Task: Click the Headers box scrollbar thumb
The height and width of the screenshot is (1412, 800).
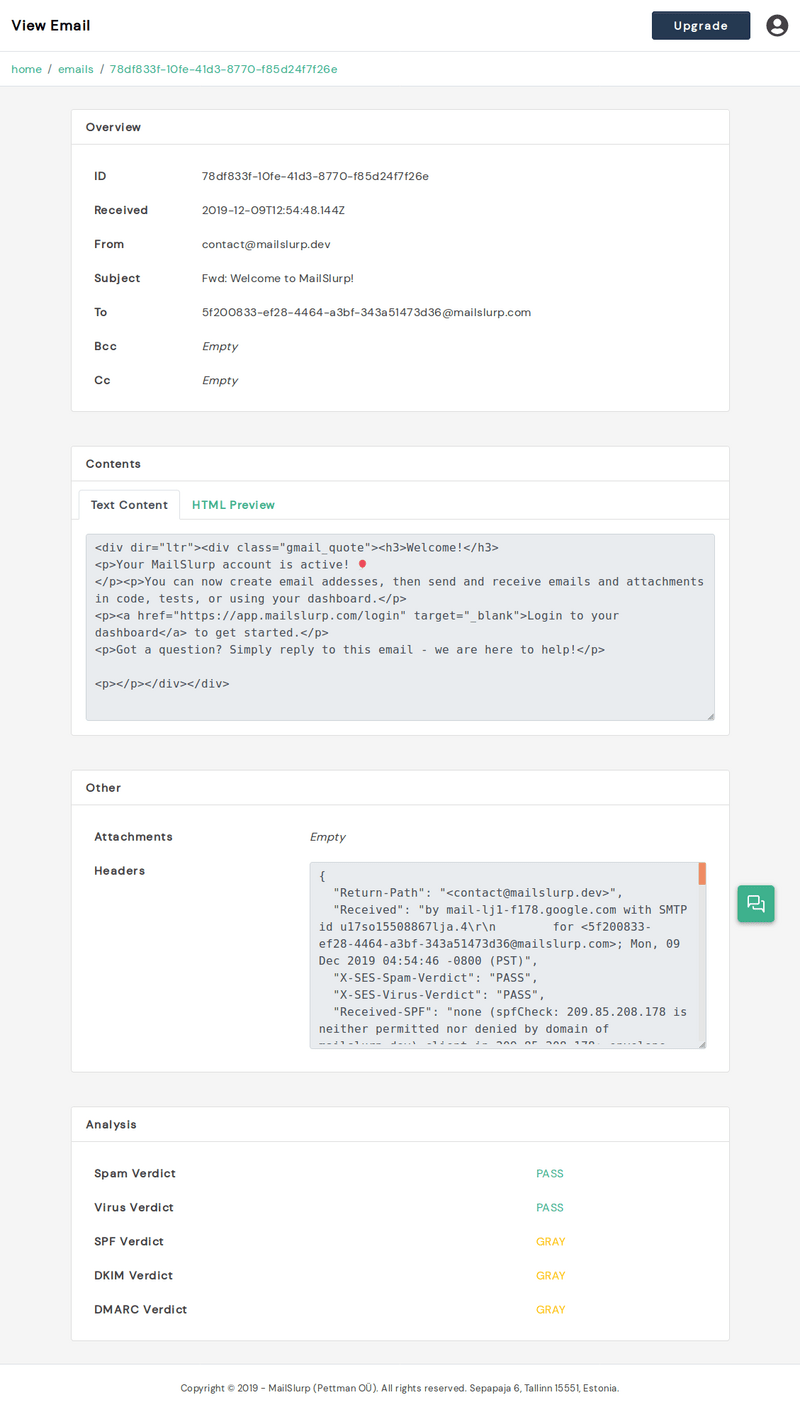Action: coord(702,874)
